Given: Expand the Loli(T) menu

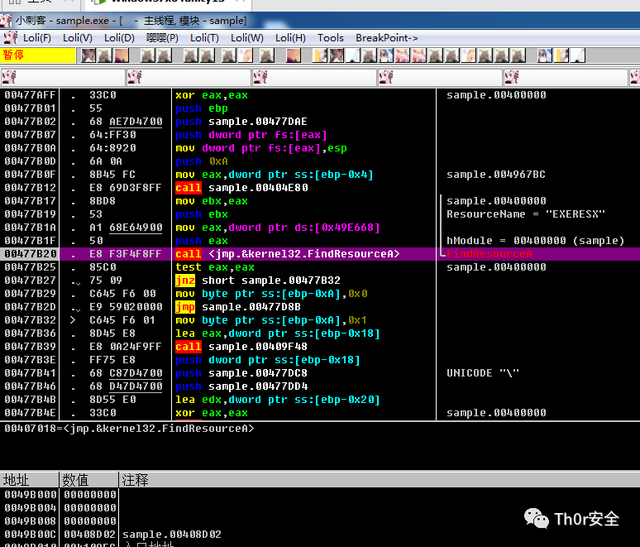Looking at the screenshot, I should pos(204,38).
